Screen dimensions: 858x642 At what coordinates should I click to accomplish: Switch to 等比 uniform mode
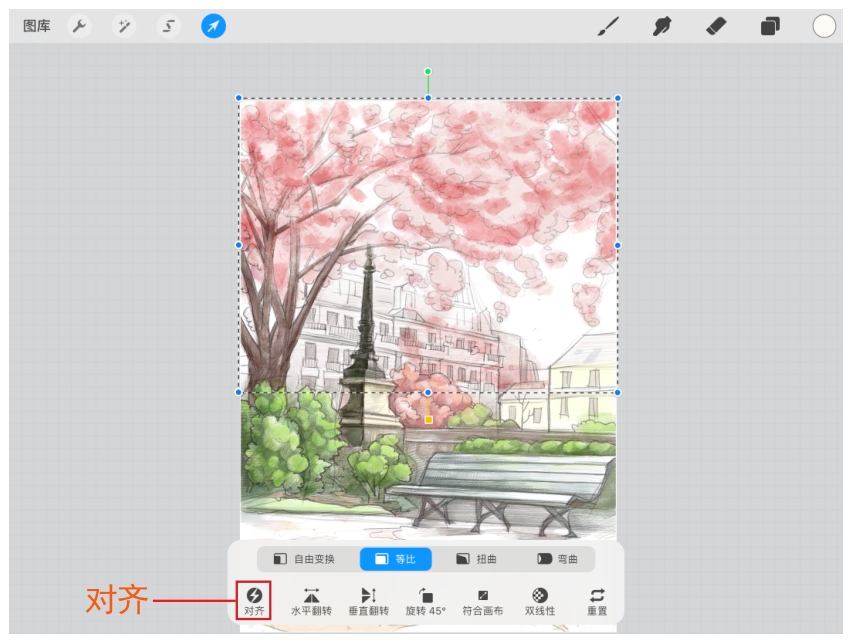(x=396, y=559)
